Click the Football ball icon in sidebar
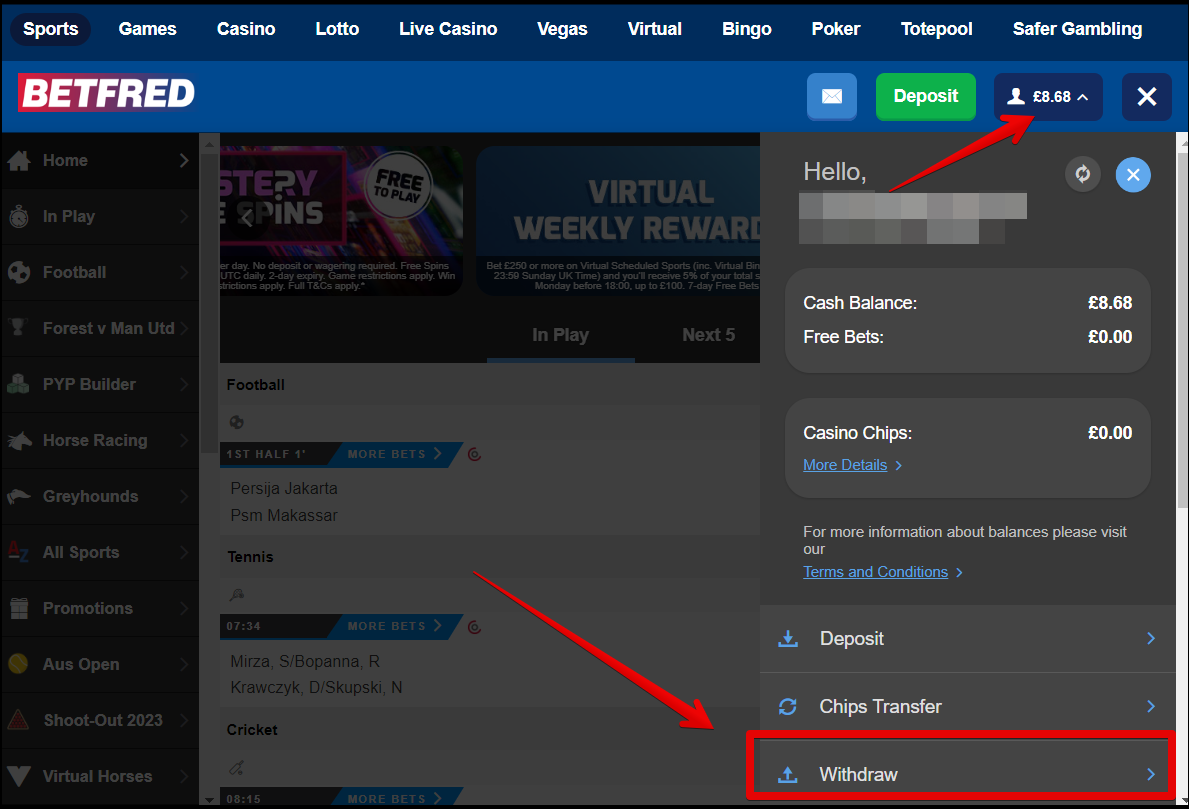 [19, 272]
